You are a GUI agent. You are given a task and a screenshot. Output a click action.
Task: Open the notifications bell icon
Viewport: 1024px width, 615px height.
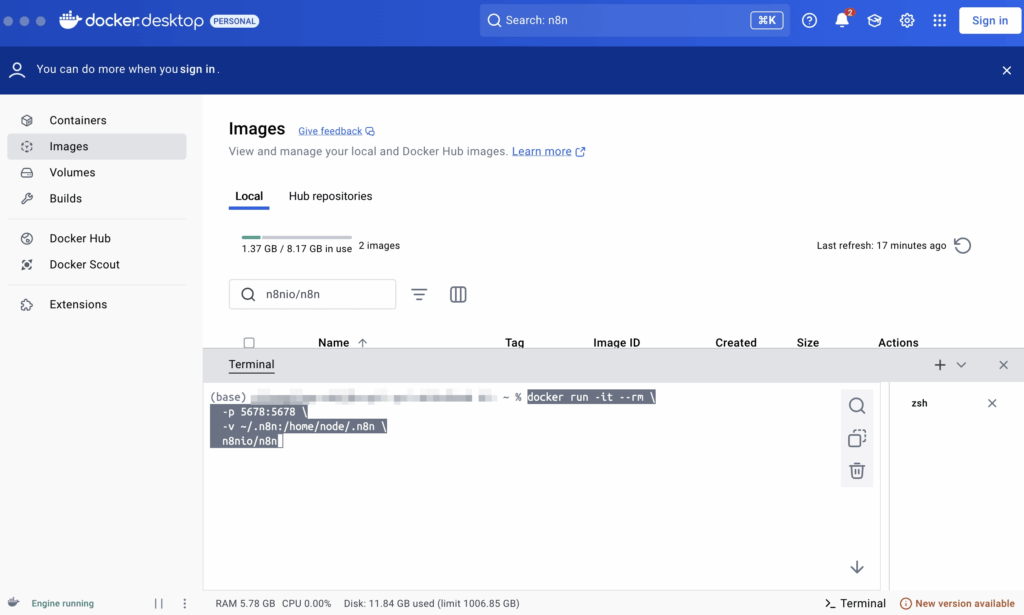pos(842,20)
